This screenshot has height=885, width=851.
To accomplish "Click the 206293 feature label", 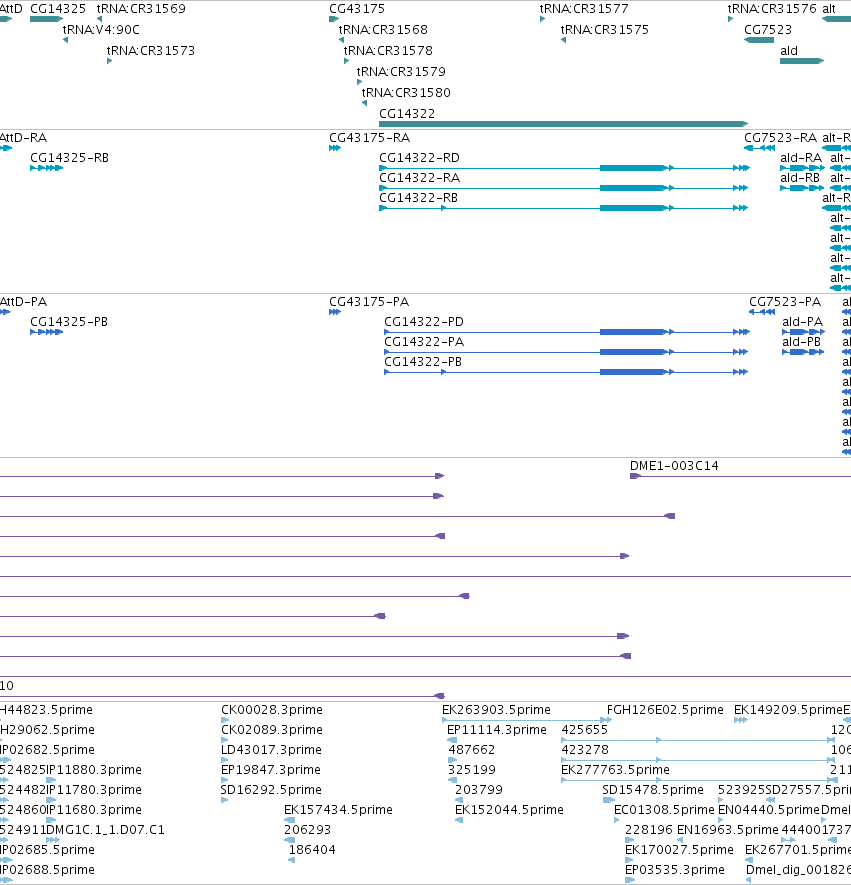I will point(307,830).
